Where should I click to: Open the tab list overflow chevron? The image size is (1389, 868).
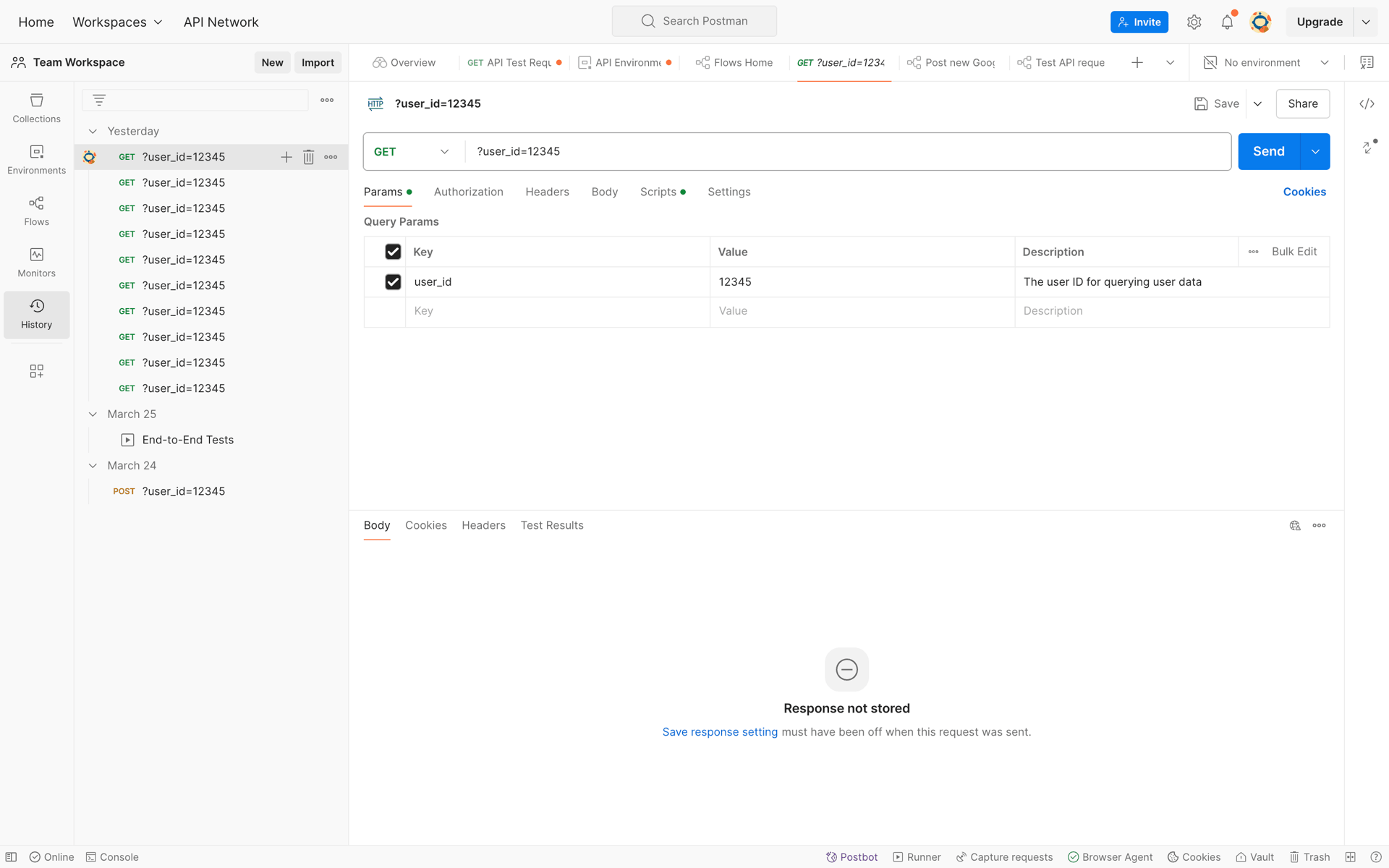1170,63
